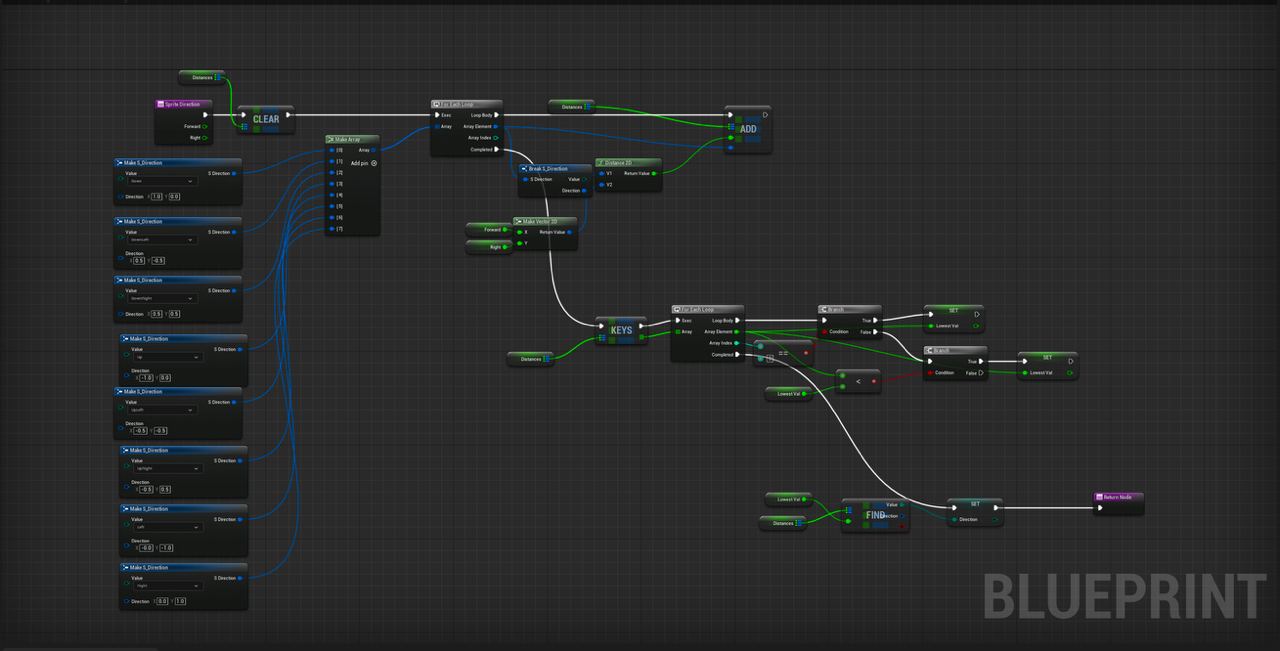This screenshot has height=651, width=1280.
Task: Click Y field -0.5 in DownLeft direction node
Action: tap(159, 261)
